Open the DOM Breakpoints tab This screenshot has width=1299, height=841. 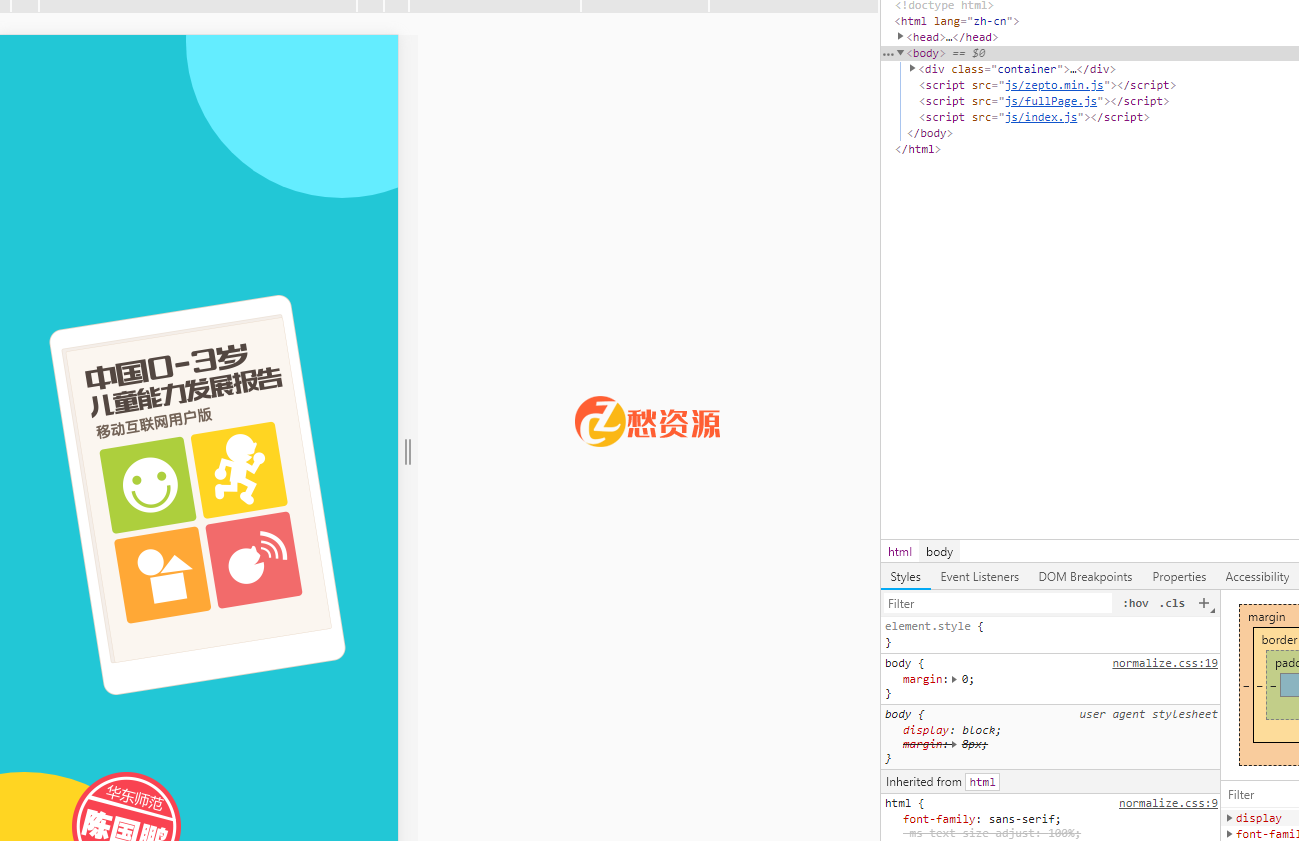[x=1085, y=577]
